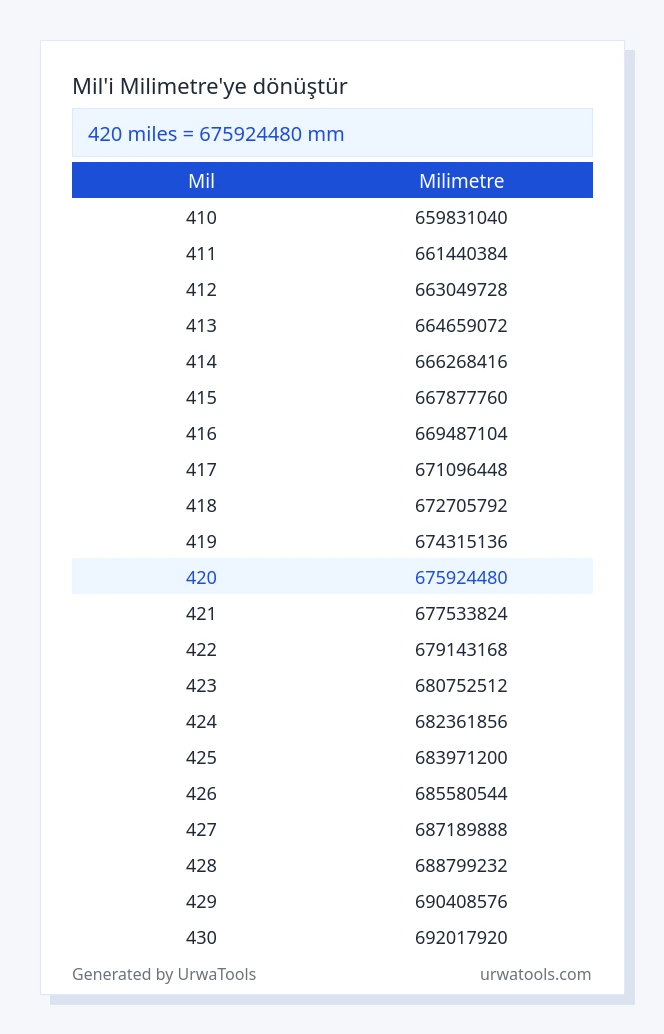
Task: Select the highlighted 420 mil cell
Action: [201, 578]
